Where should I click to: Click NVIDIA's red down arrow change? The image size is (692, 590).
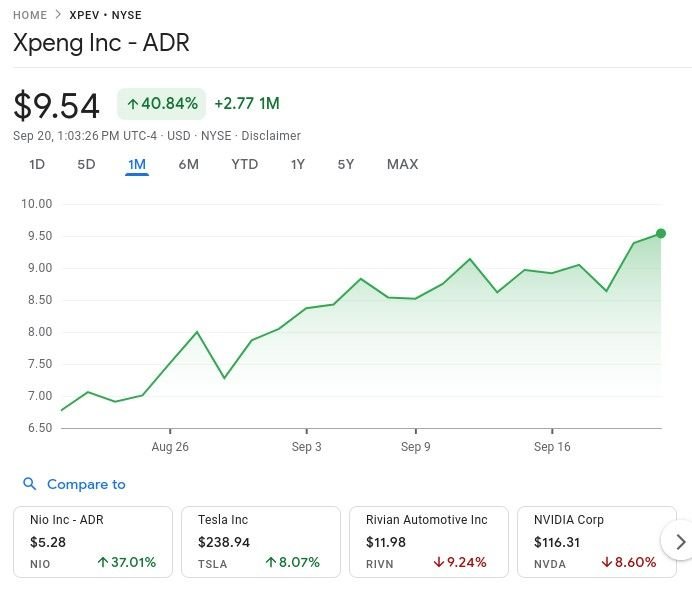[628, 562]
